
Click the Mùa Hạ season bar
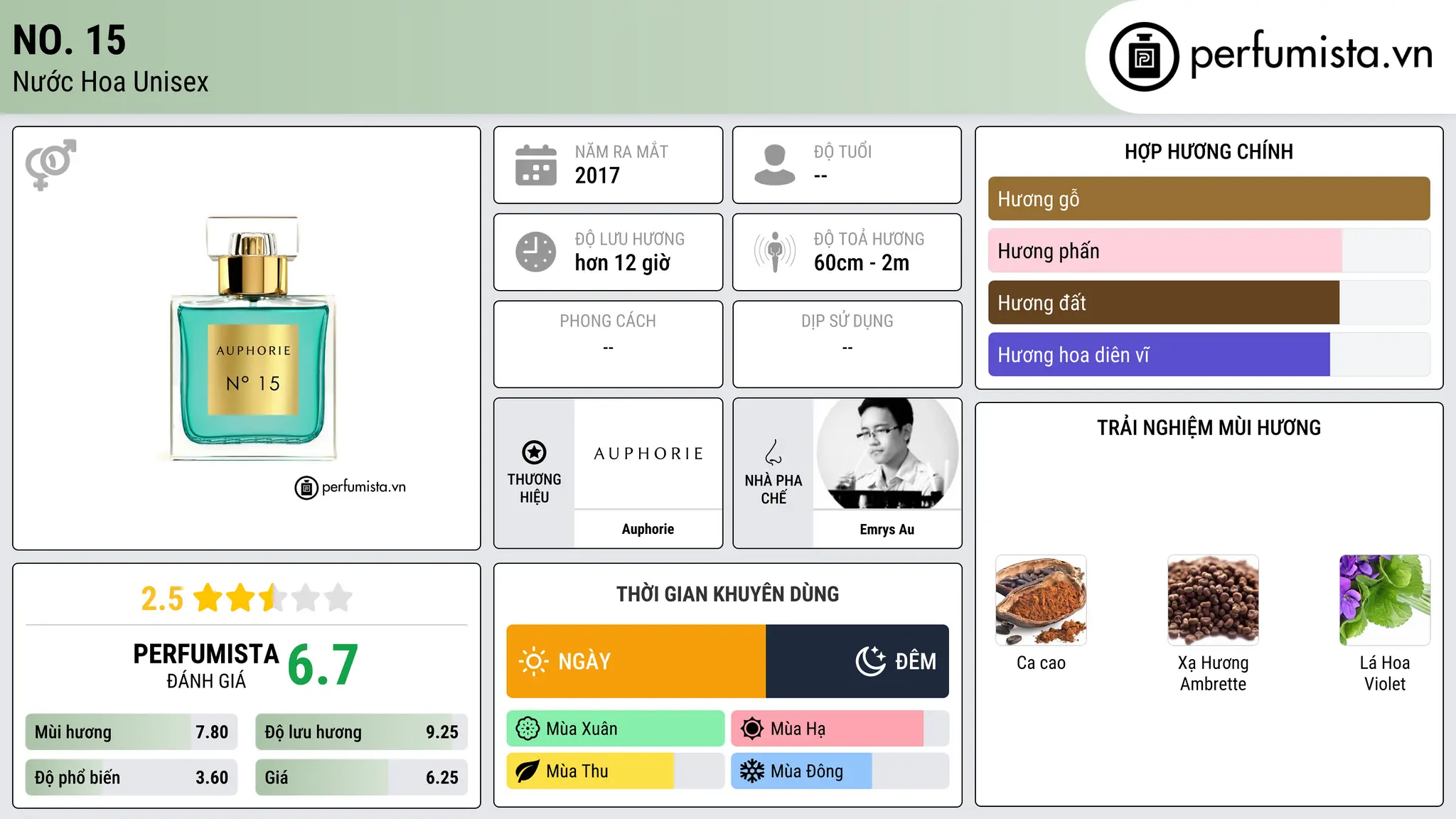840,729
